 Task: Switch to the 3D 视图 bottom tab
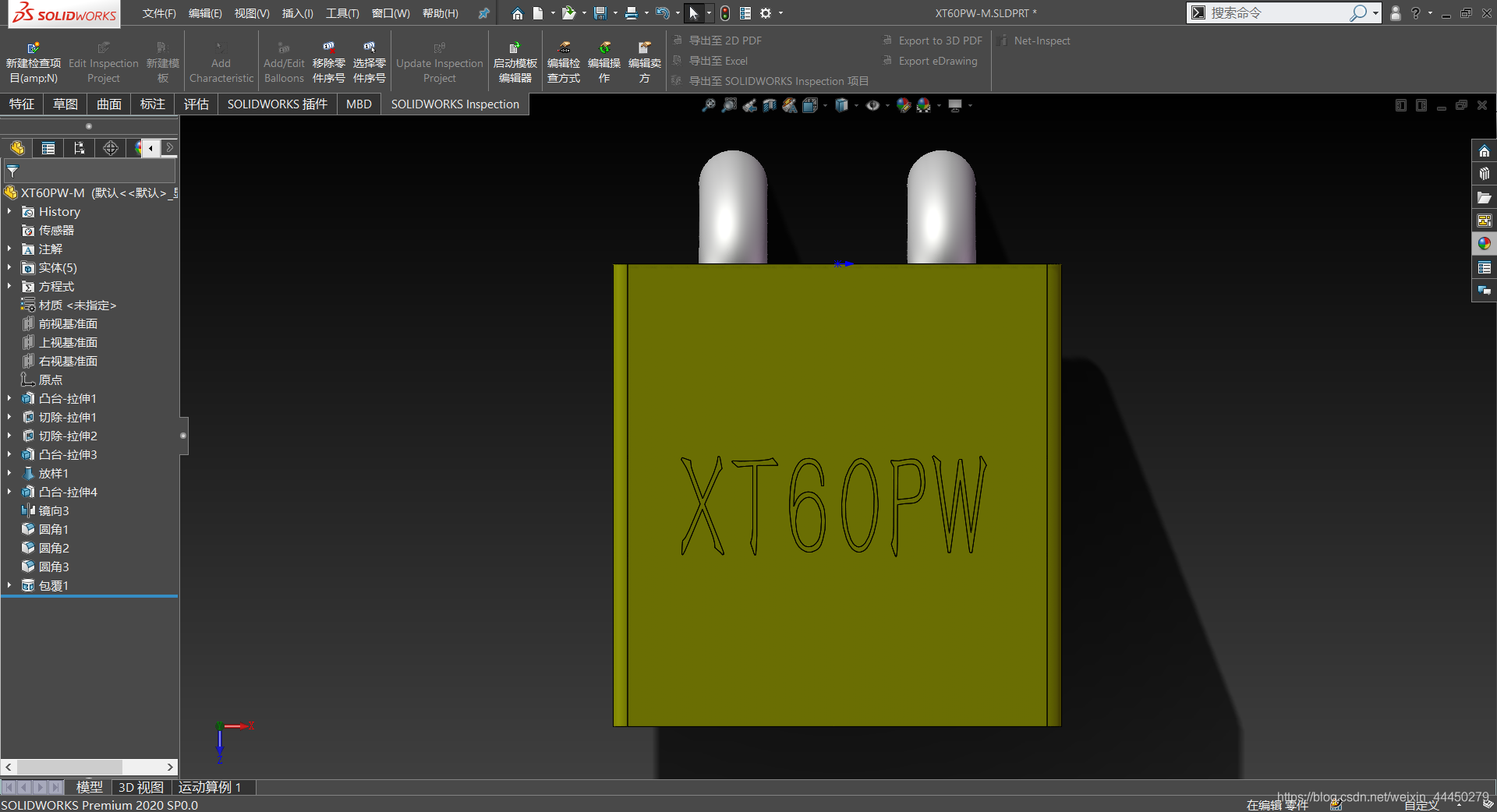point(141,787)
